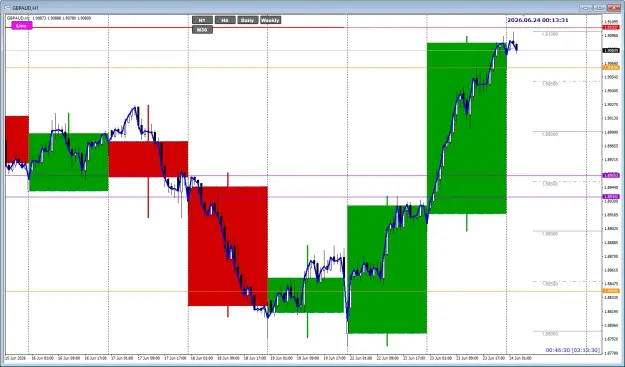The image size is (625, 367).
Task: Click the magenta Line button
Action: pos(22,26)
